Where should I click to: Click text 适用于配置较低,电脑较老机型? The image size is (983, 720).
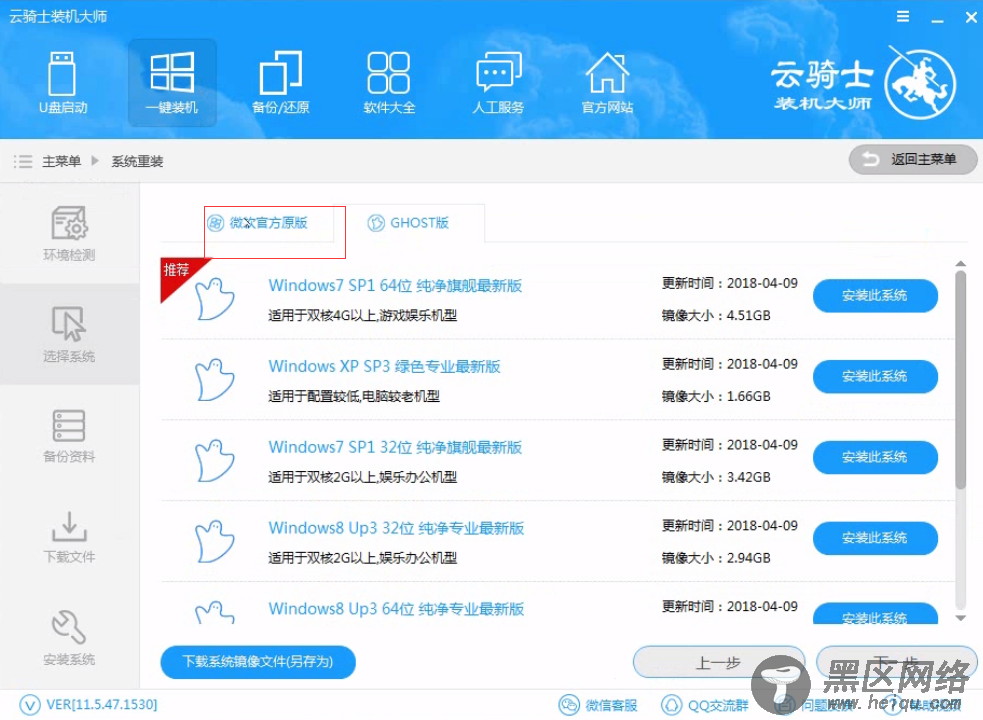coord(354,396)
